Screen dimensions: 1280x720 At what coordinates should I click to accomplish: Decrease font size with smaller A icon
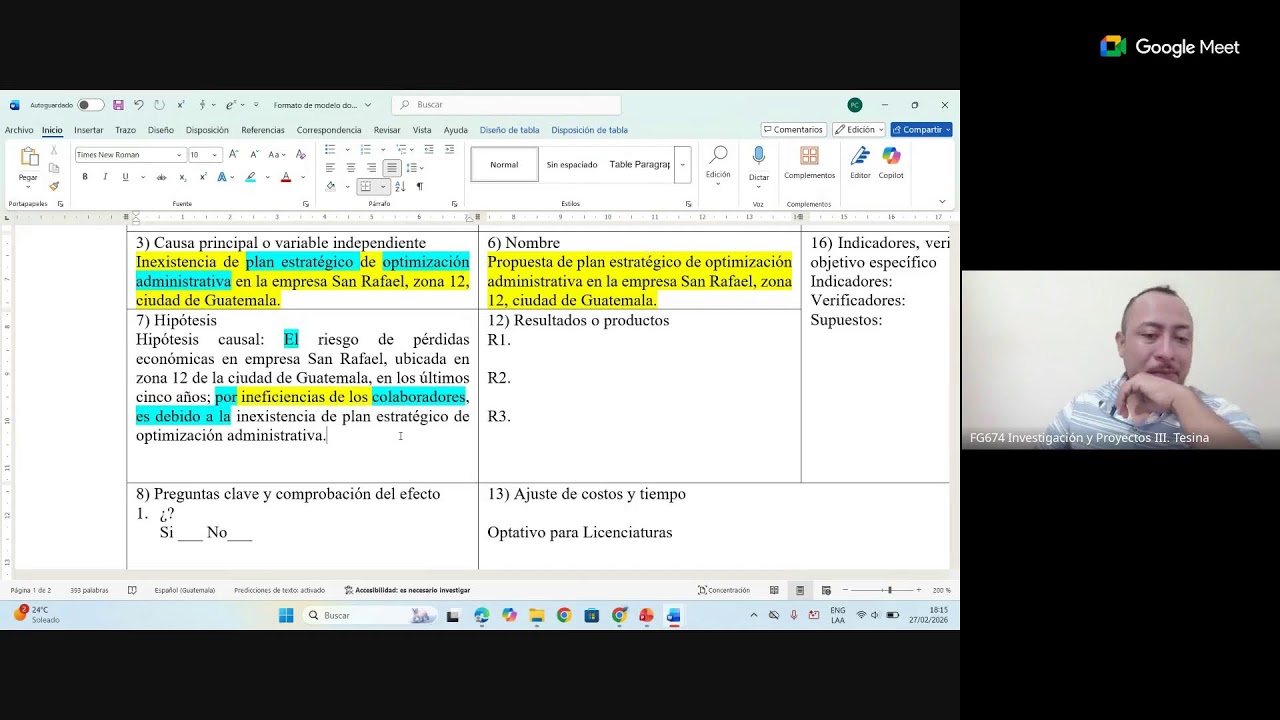[x=254, y=154]
